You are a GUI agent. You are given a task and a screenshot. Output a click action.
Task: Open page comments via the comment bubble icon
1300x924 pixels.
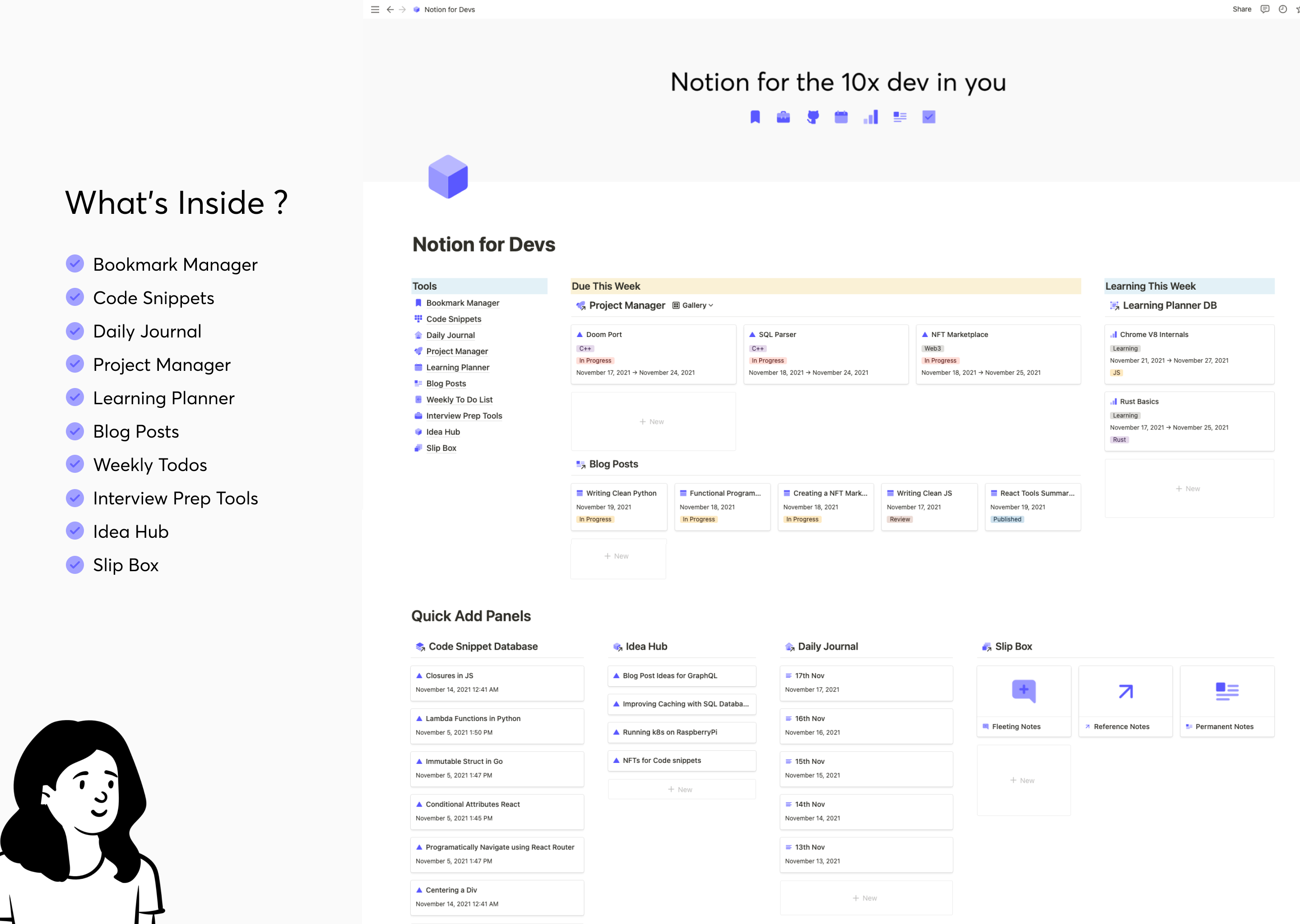pos(1265,9)
